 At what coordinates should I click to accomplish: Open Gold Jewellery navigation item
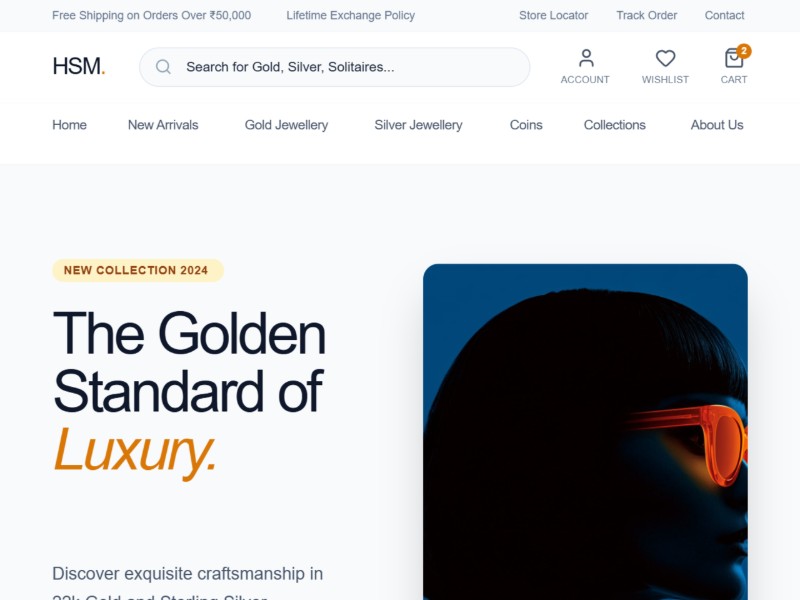point(286,125)
